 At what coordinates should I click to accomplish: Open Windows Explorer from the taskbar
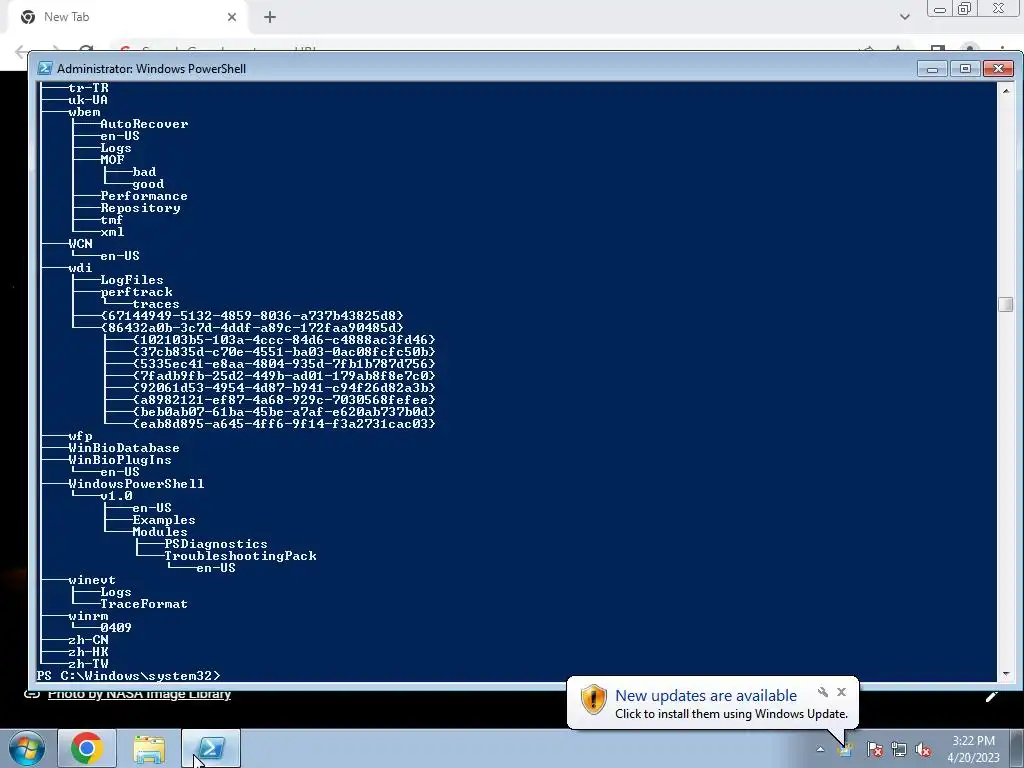pos(149,748)
